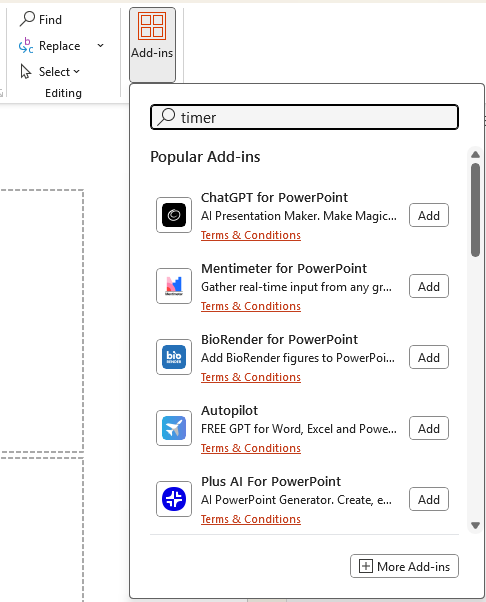The width and height of the screenshot is (486, 602).
Task: Open the Add-ins ribbon button
Action: [x=152, y=45]
